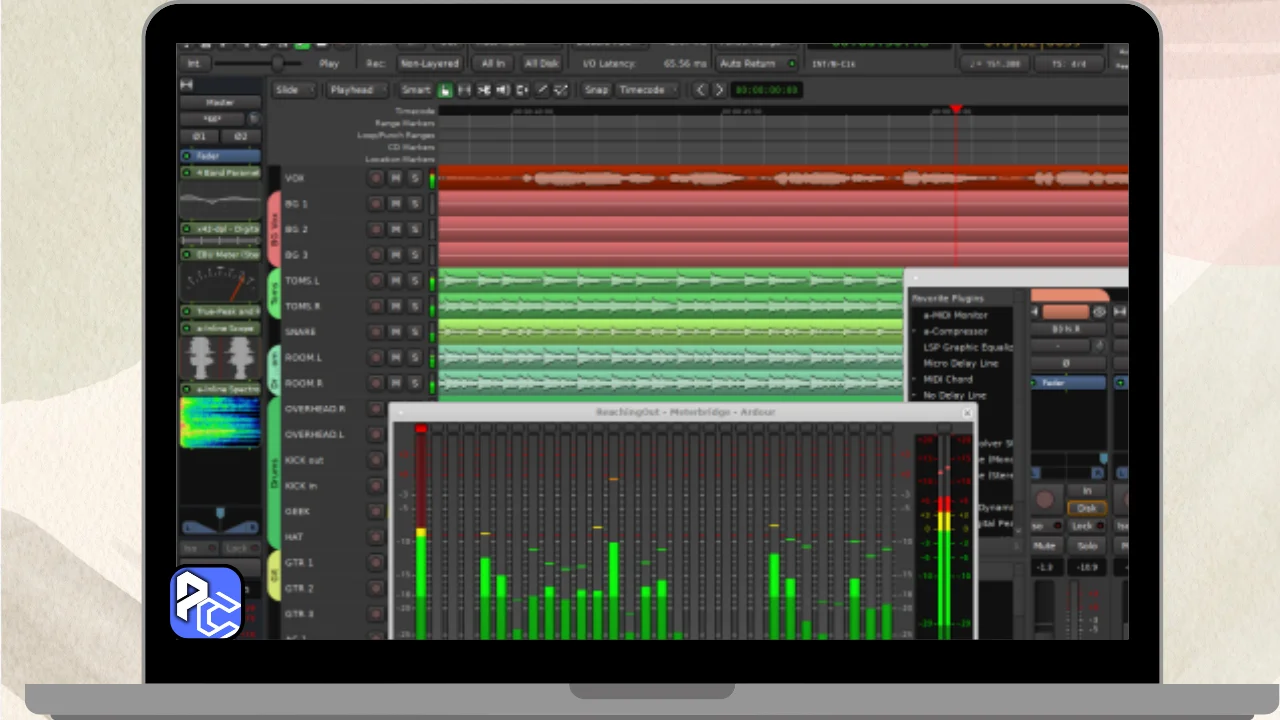Click the Non-Layered record mode button
The height and width of the screenshot is (720, 1280).
click(429, 63)
